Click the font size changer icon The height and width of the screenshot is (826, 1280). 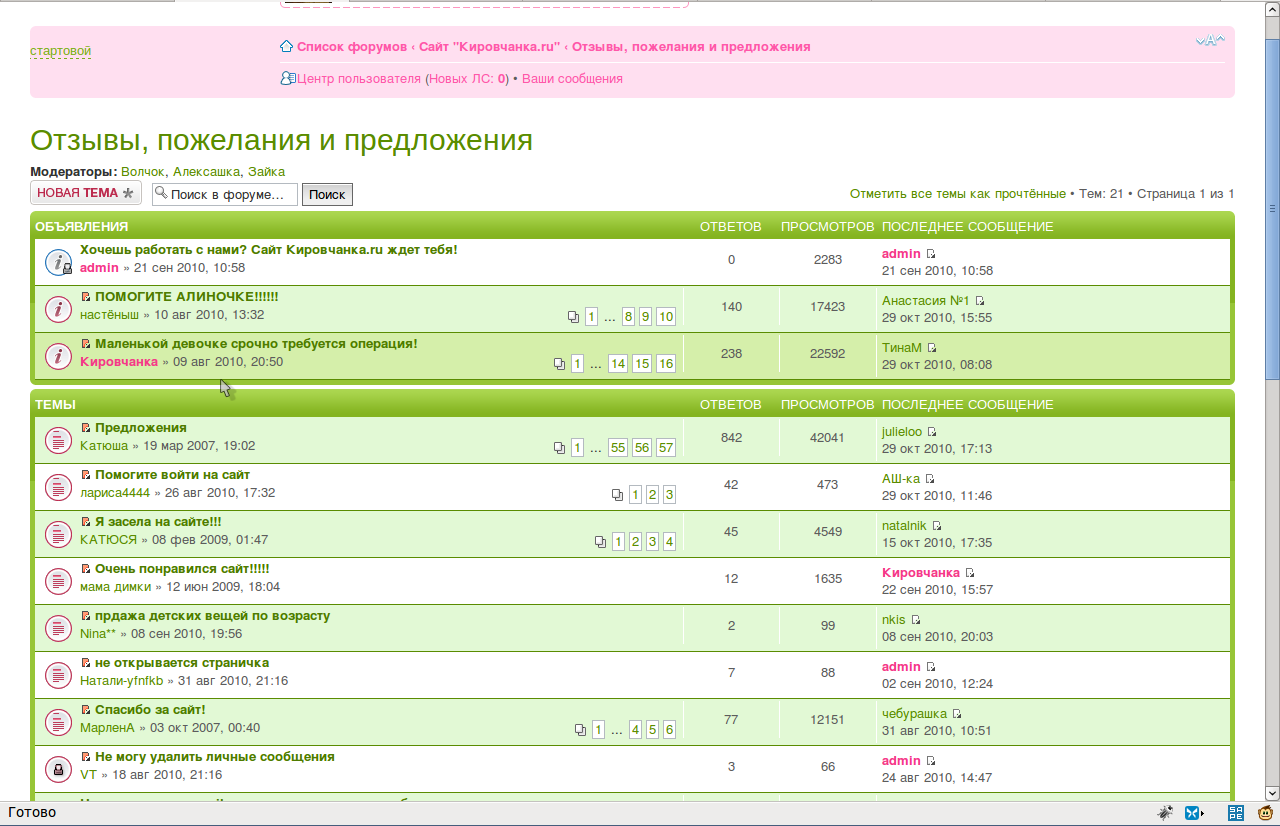point(1210,40)
